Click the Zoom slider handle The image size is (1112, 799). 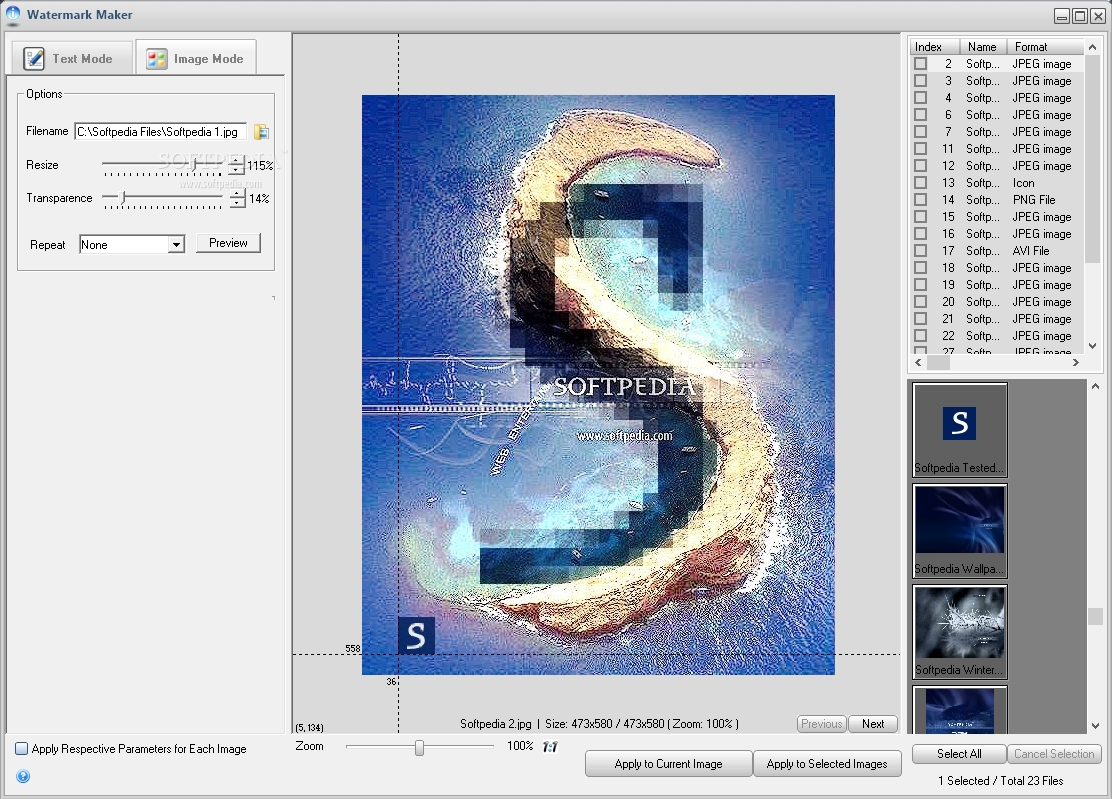pos(420,747)
